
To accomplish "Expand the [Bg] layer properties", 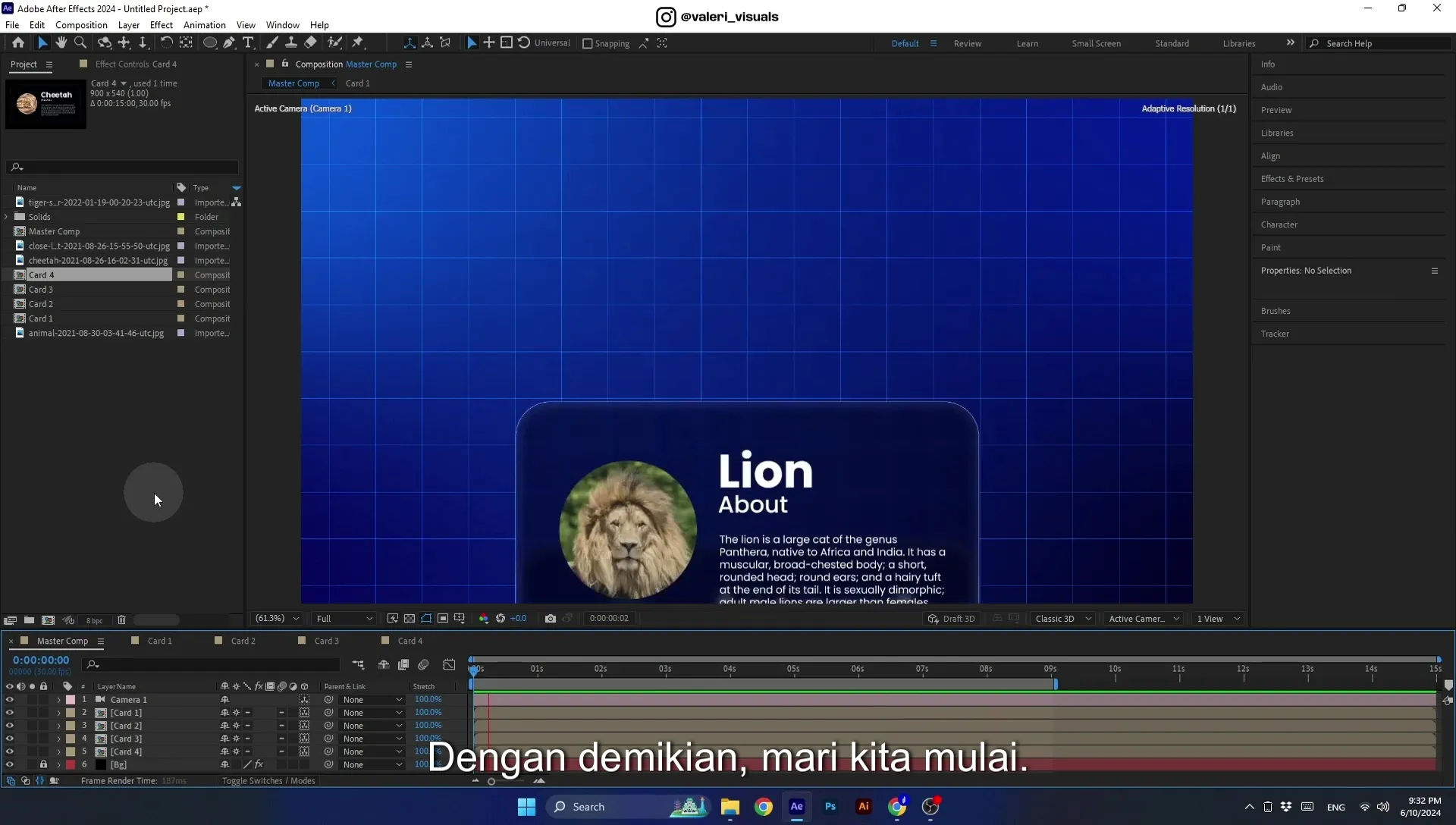I will coord(58,765).
